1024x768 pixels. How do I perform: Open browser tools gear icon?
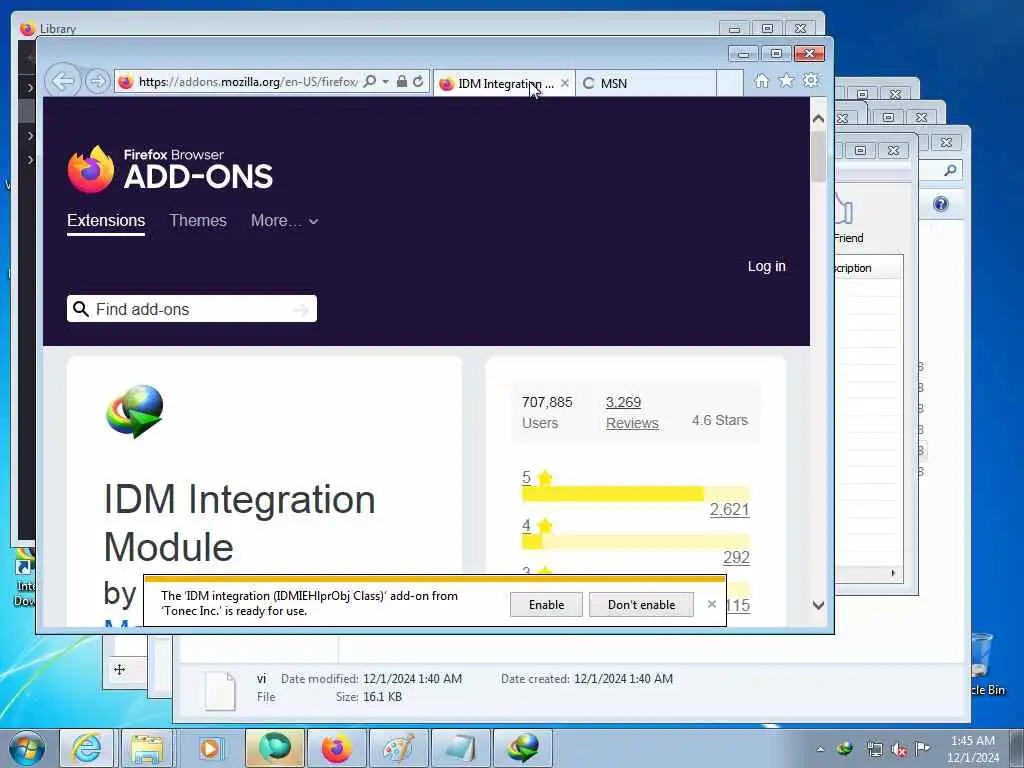pos(811,80)
